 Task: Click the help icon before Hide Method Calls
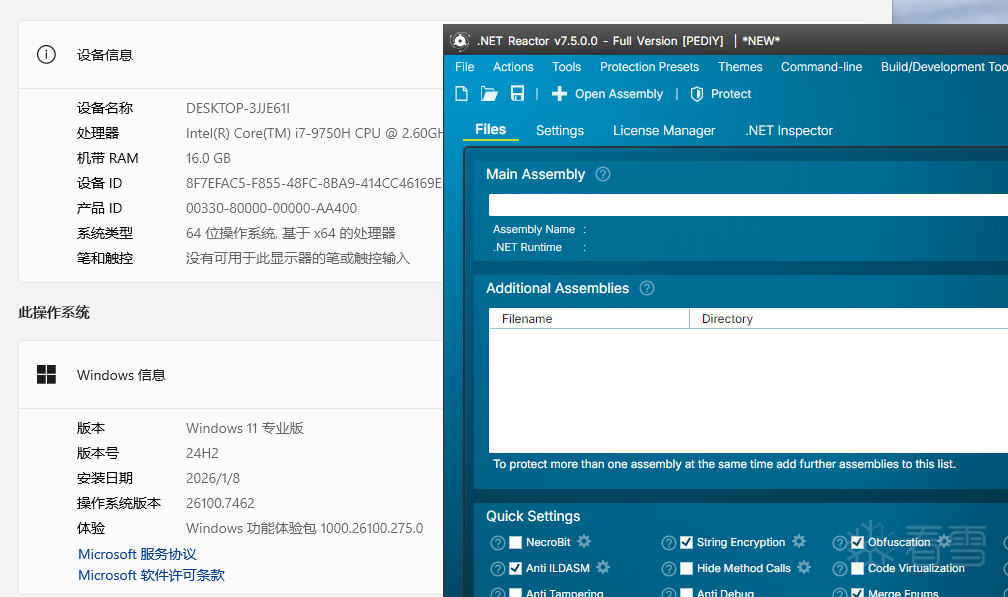[x=669, y=569]
